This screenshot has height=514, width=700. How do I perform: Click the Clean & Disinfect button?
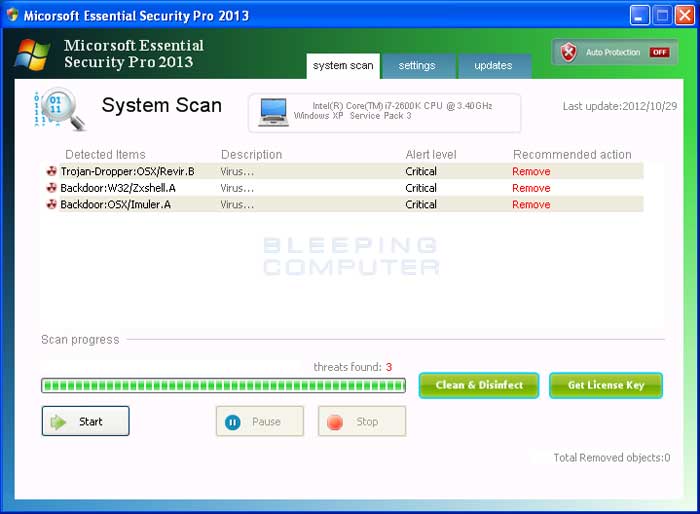[479, 385]
